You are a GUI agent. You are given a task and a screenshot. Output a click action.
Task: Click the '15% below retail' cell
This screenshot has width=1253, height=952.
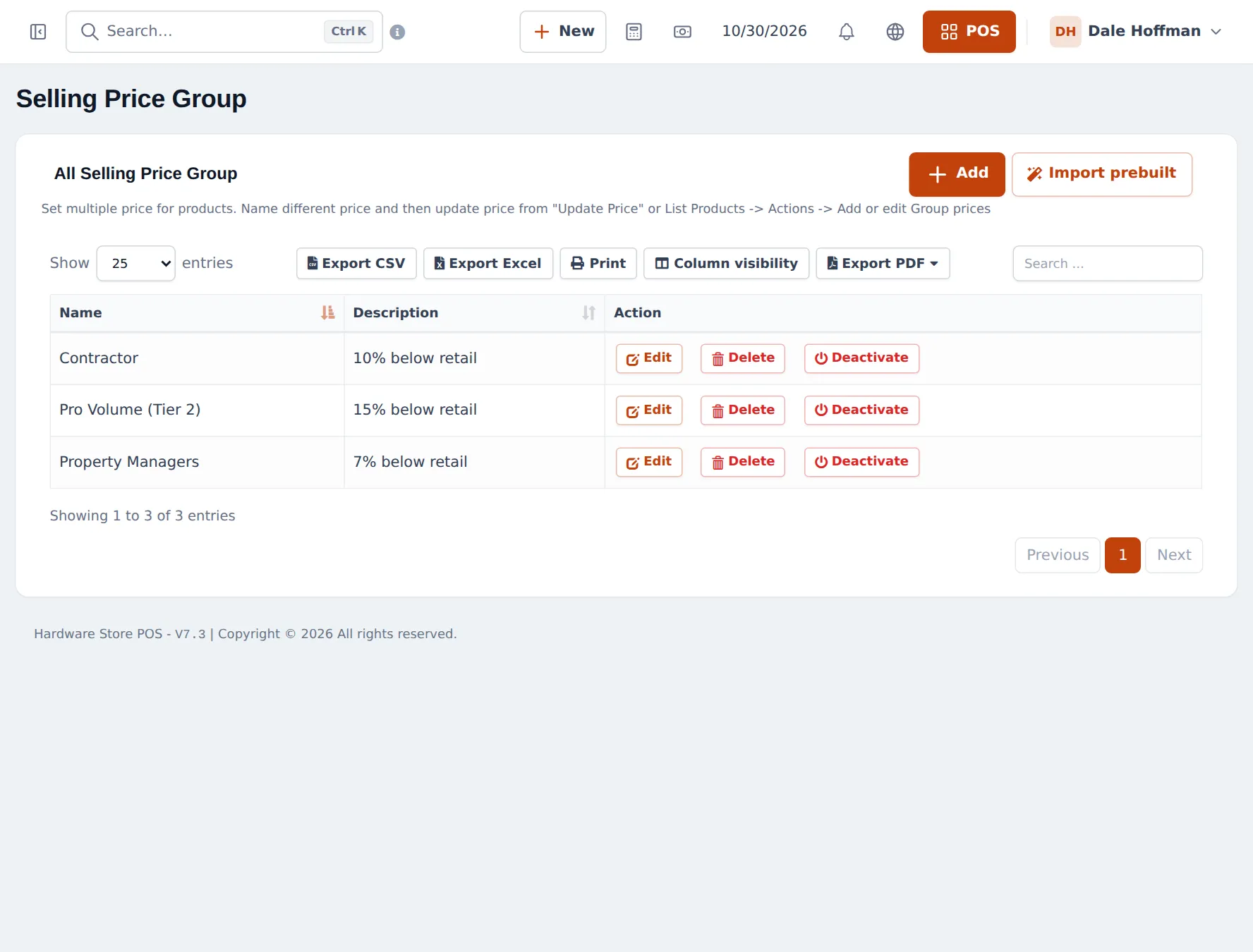pyautogui.click(x=474, y=410)
